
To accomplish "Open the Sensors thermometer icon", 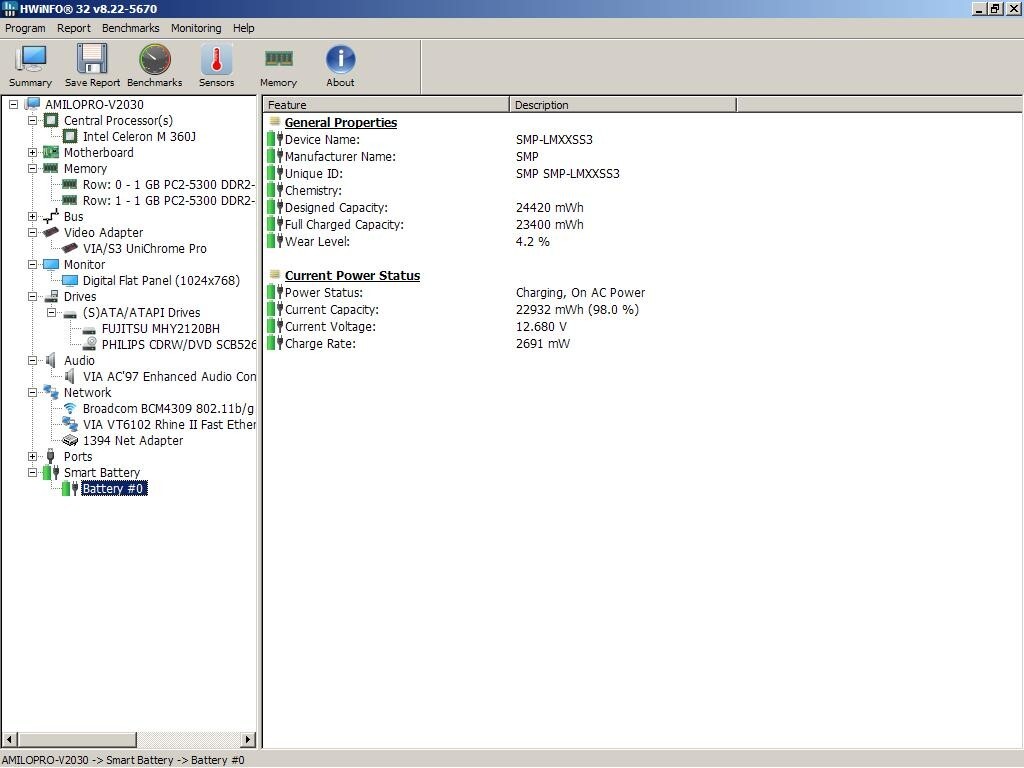I will tap(216, 59).
